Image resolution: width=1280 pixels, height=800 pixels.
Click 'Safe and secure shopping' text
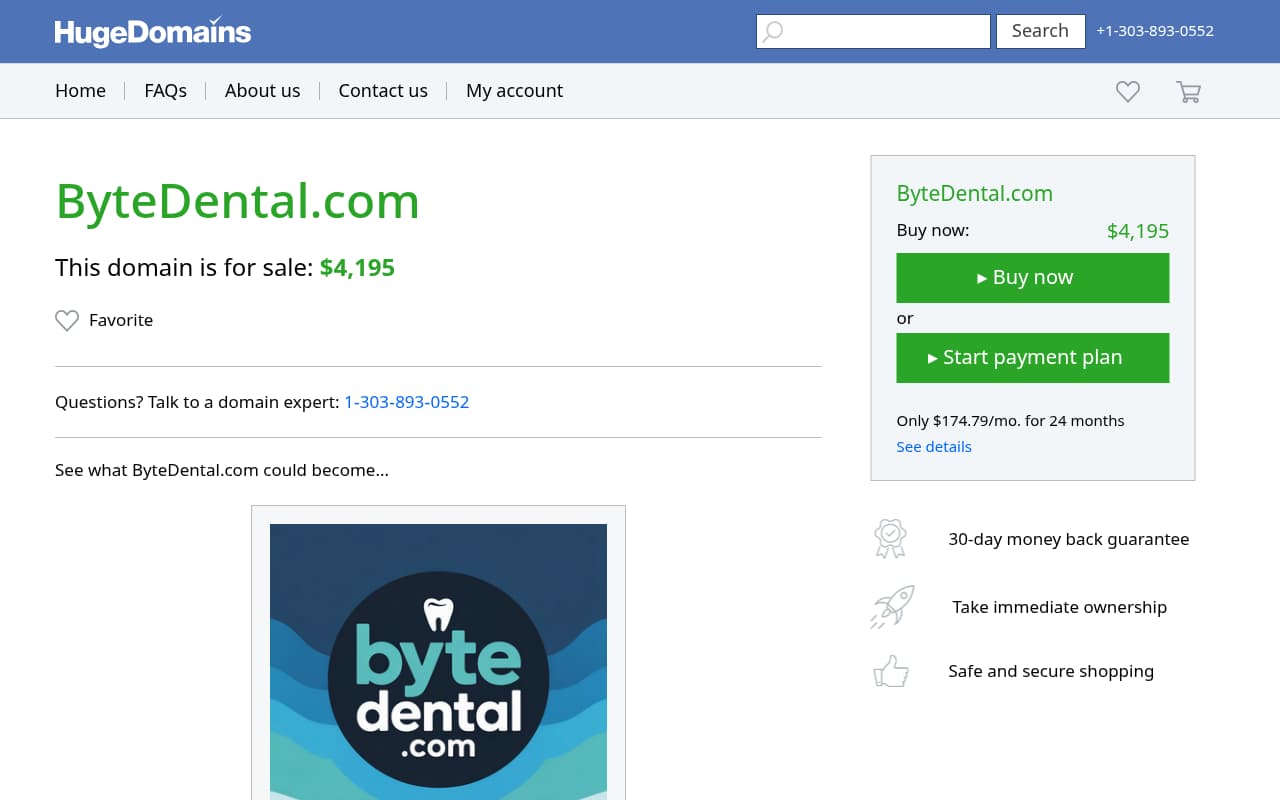pyautogui.click(x=1051, y=671)
